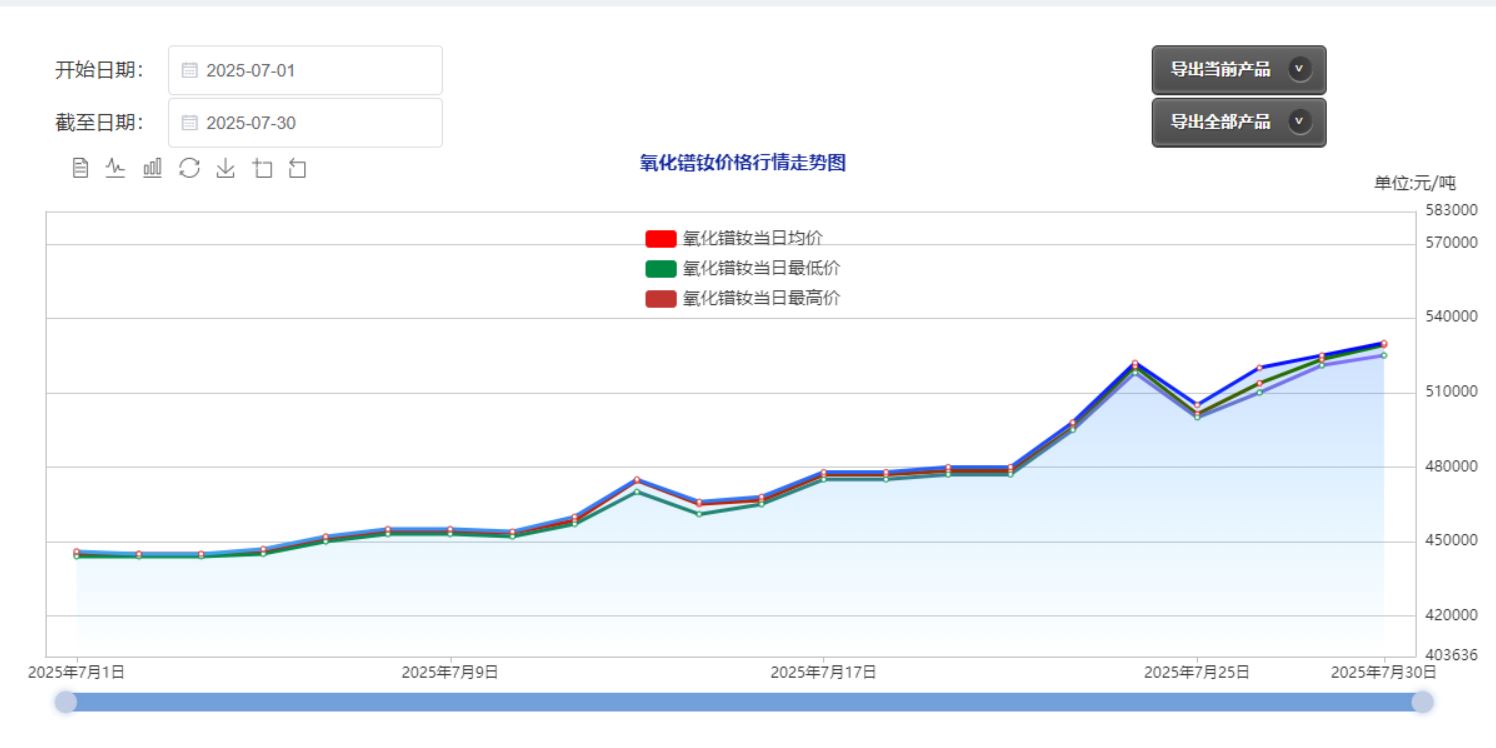1496x748 pixels.
Task: Open the chart data view icon
Action: click(81, 168)
